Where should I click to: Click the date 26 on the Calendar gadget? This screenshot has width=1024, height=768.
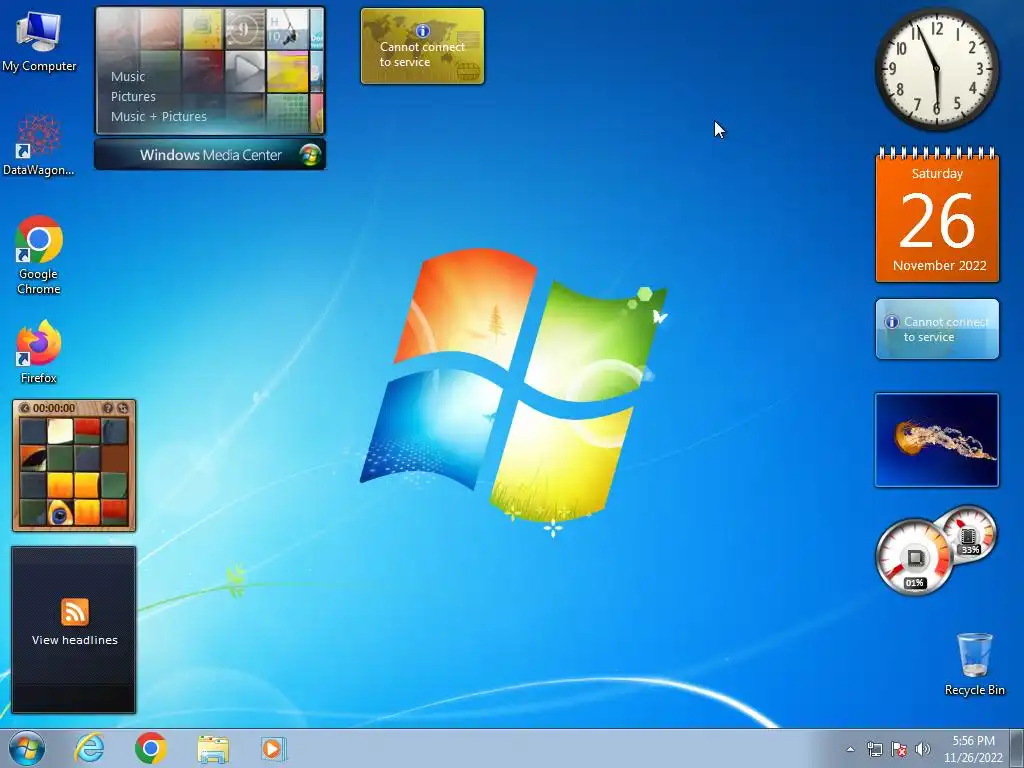937,220
